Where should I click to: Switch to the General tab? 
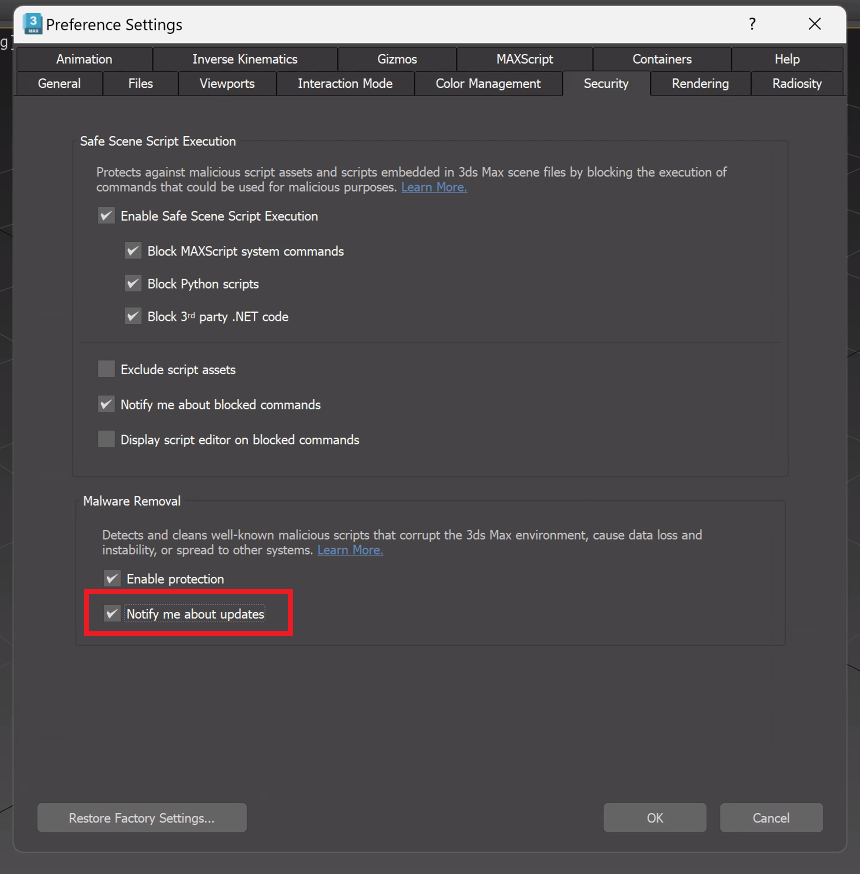coord(58,84)
